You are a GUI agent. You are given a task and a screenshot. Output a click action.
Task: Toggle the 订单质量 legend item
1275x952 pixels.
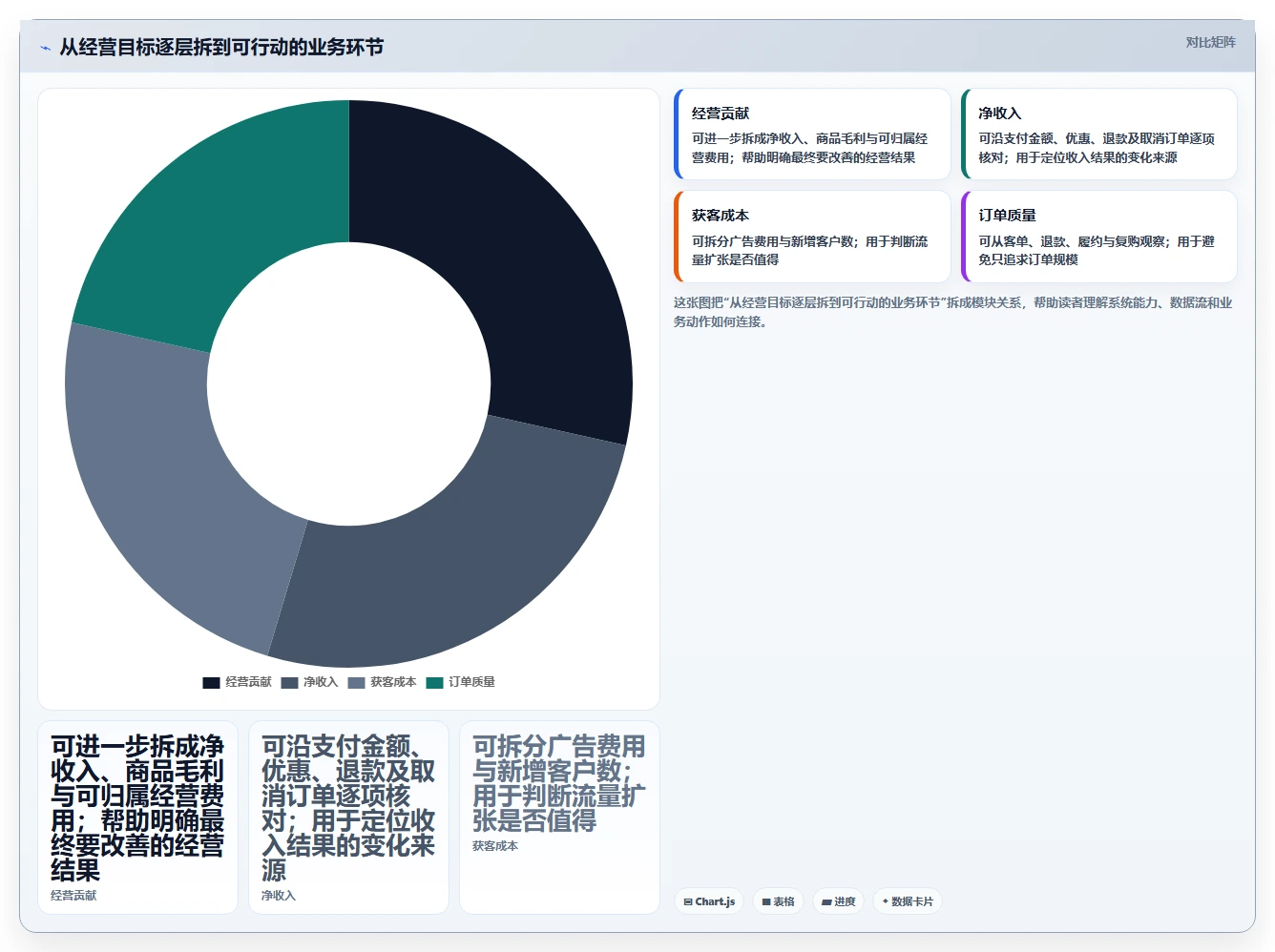point(461,682)
